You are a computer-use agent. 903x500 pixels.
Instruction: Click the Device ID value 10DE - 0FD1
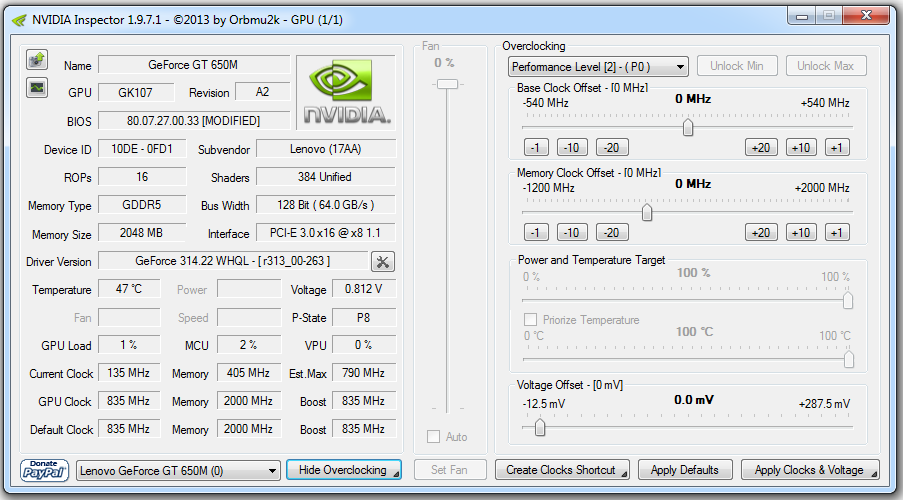click(142, 149)
